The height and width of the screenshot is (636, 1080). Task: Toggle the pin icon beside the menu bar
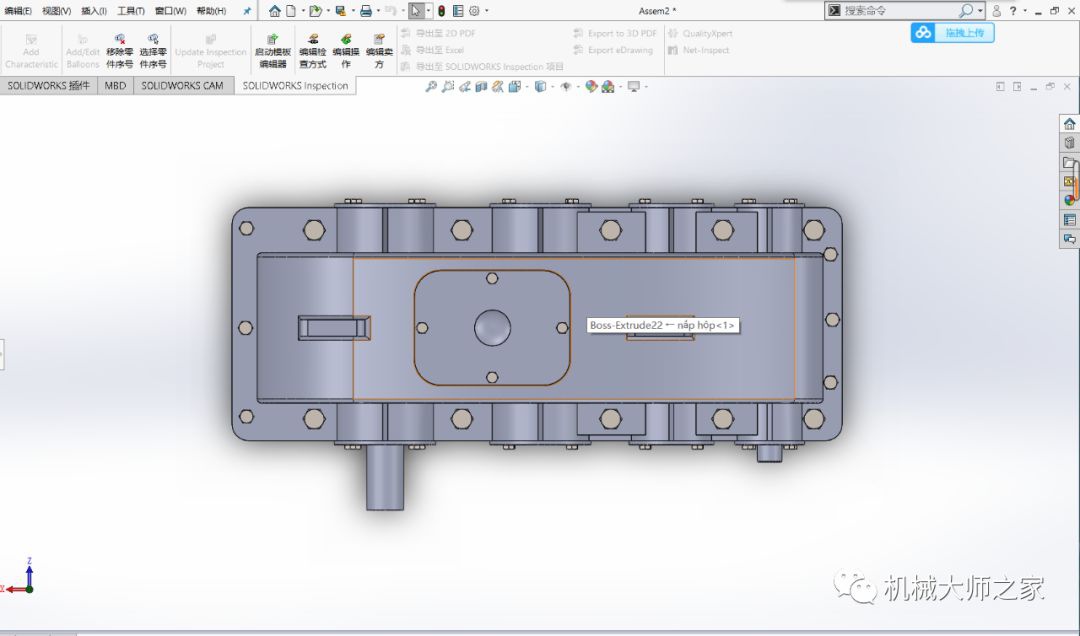coord(247,11)
